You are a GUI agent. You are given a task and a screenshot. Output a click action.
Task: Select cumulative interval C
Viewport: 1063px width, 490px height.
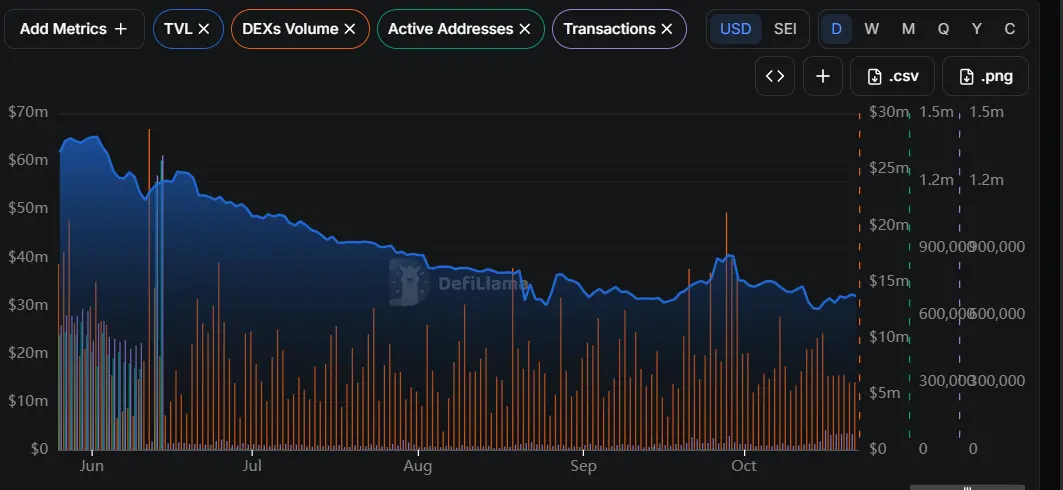coord(1009,29)
